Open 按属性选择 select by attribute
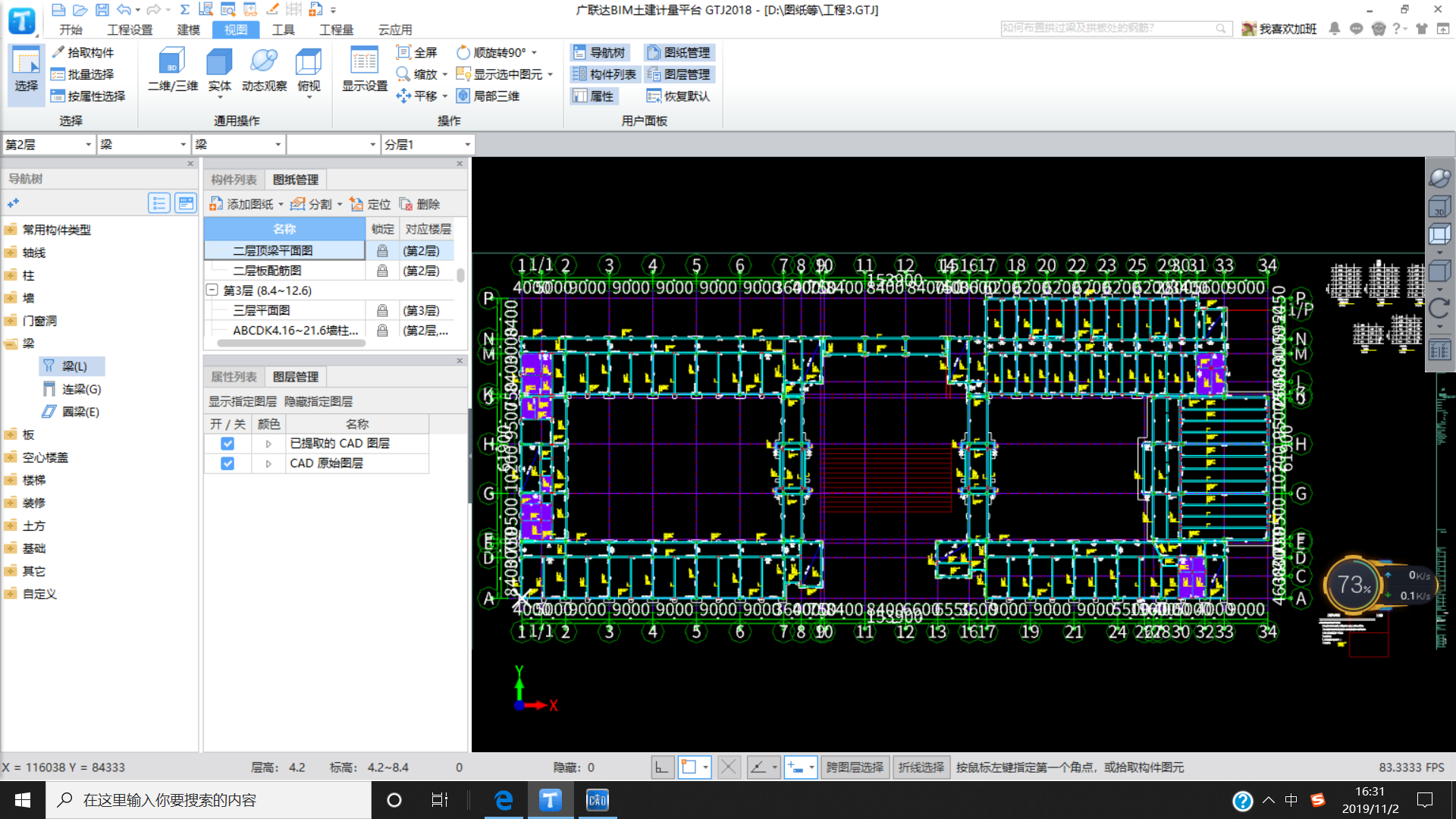 point(88,96)
